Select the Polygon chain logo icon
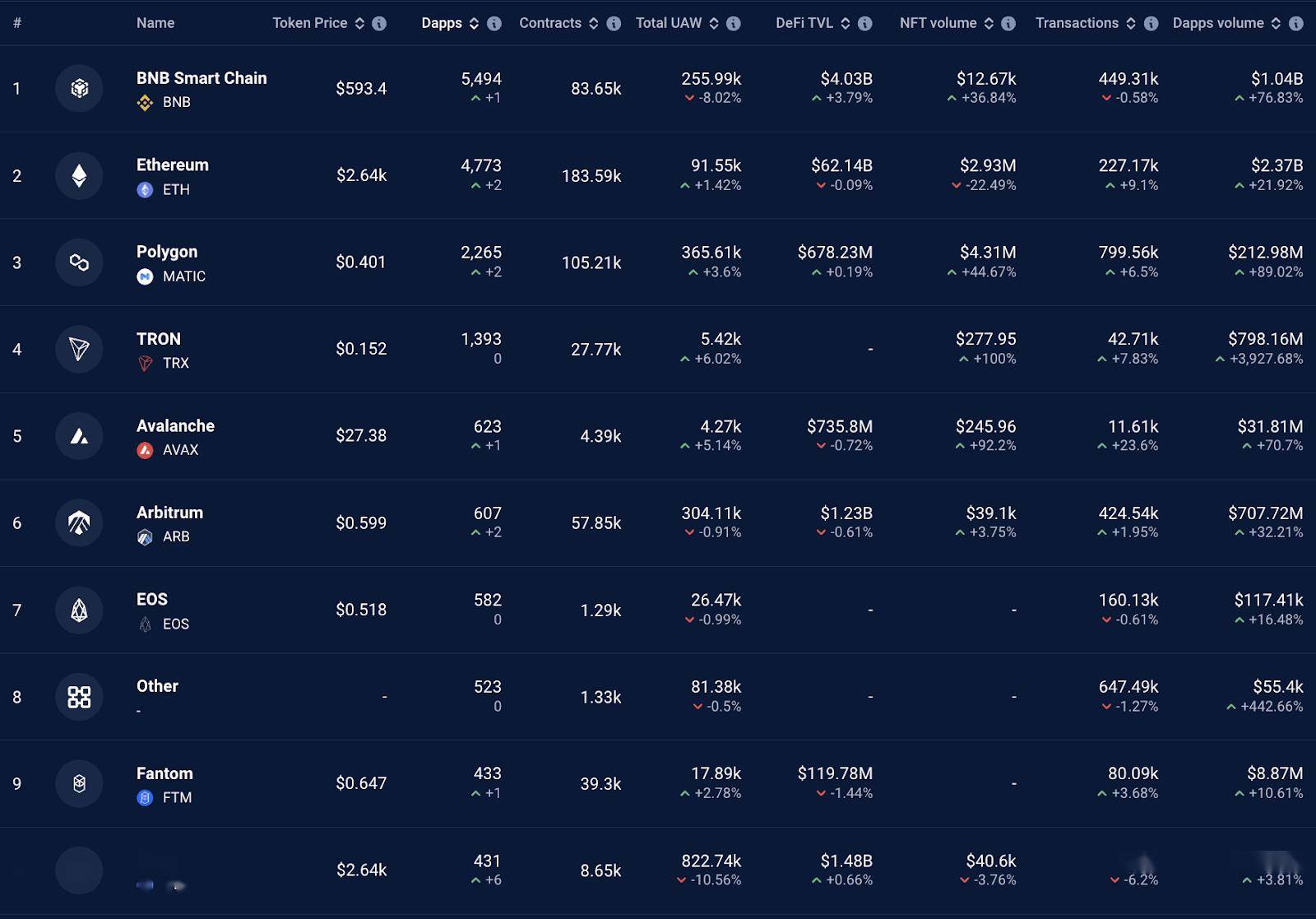This screenshot has height=919, width=1316. [79, 262]
